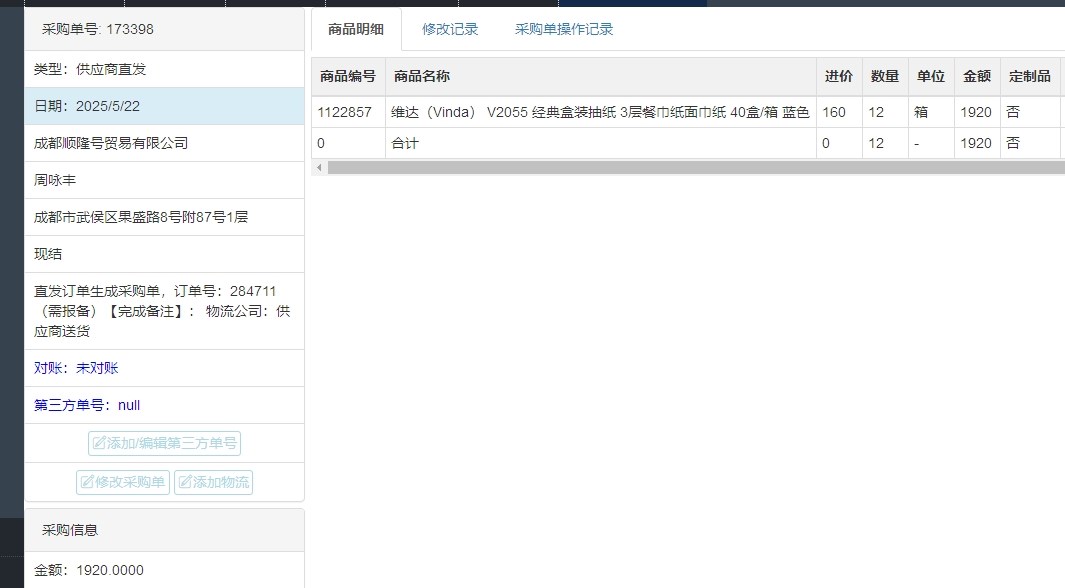Click the 对账: 未对账 status

coord(76,368)
